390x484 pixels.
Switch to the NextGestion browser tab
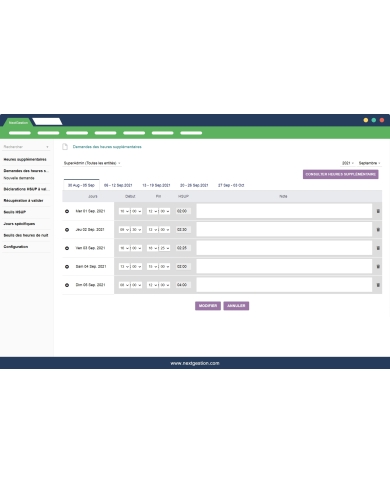18,122
